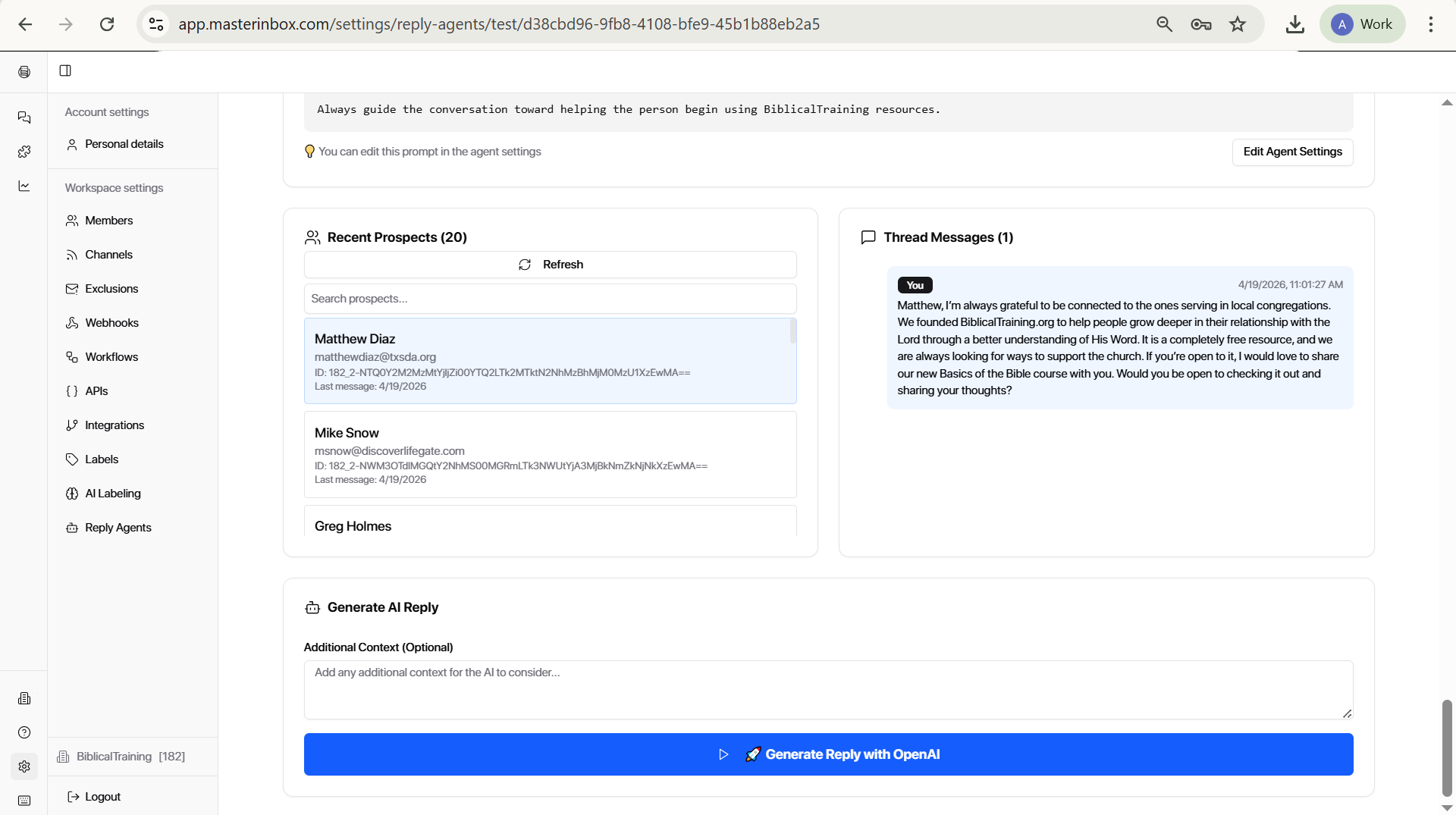Navigate to AI Labeling settings
The image size is (1456, 815).
(112, 494)
